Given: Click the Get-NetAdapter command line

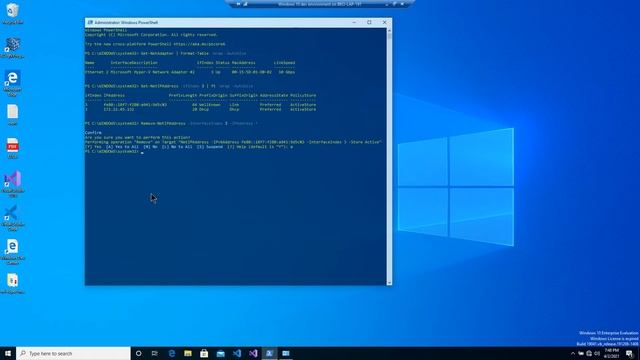Looking at the screenshot, I should 166,53.
